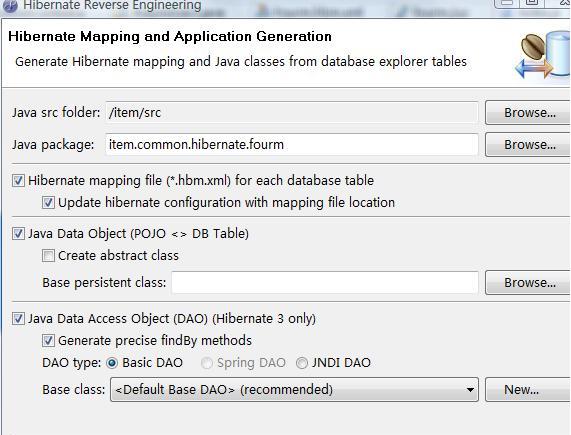The height and width of the screenshot is (435, 571).
Task: Enable the Create abstract class option
Action: tap(48, 256)
